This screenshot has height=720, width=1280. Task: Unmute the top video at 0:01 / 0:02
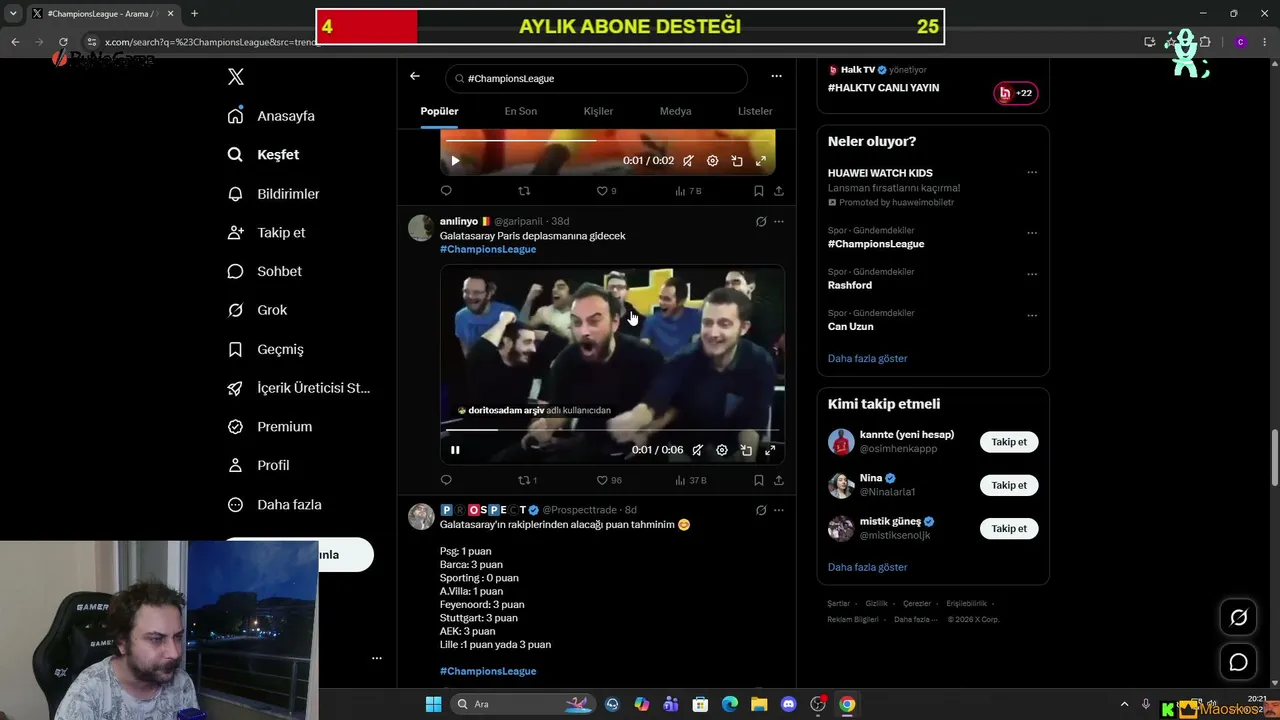click(688, 160)
